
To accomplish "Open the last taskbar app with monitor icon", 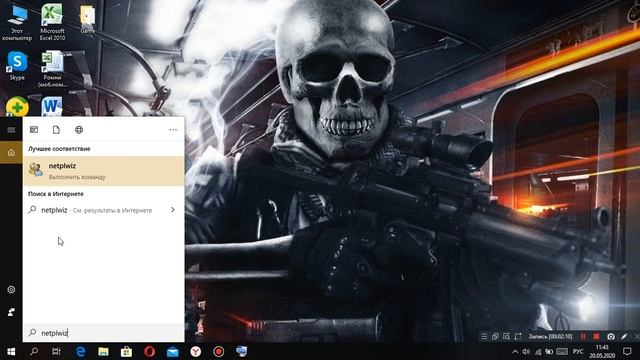I will coord(242,351).
